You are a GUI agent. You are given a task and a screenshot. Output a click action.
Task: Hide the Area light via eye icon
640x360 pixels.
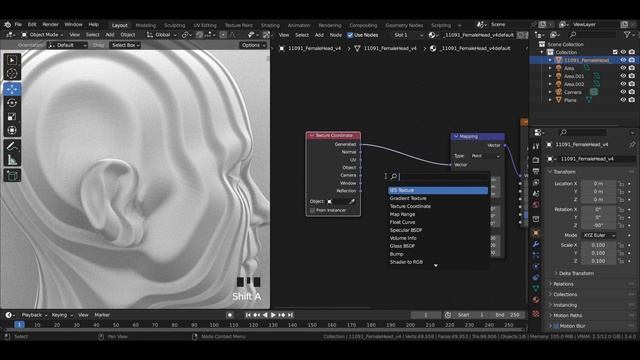tap(623, 68)
